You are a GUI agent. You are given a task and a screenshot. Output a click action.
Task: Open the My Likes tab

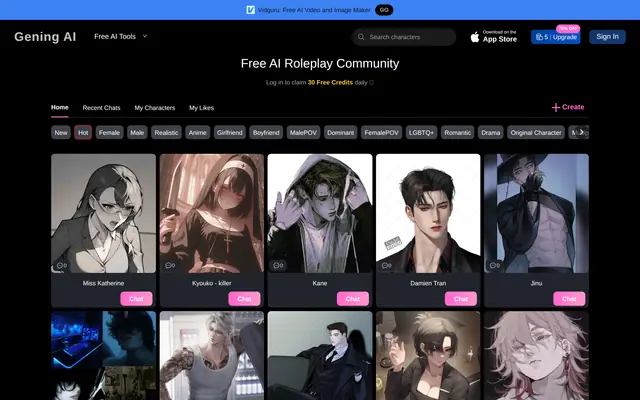(201, 108)
